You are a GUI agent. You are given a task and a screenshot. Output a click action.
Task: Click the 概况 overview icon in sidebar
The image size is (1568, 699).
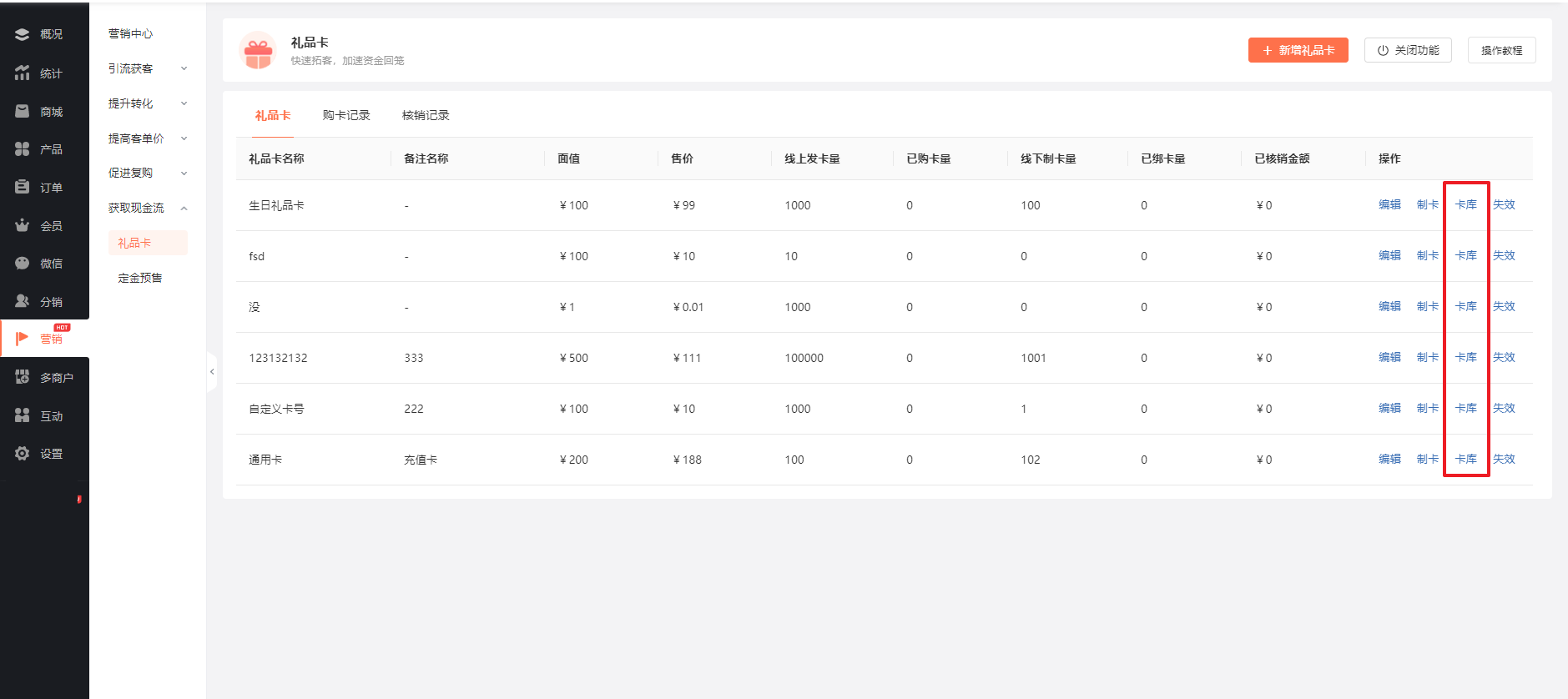(23, 34)
